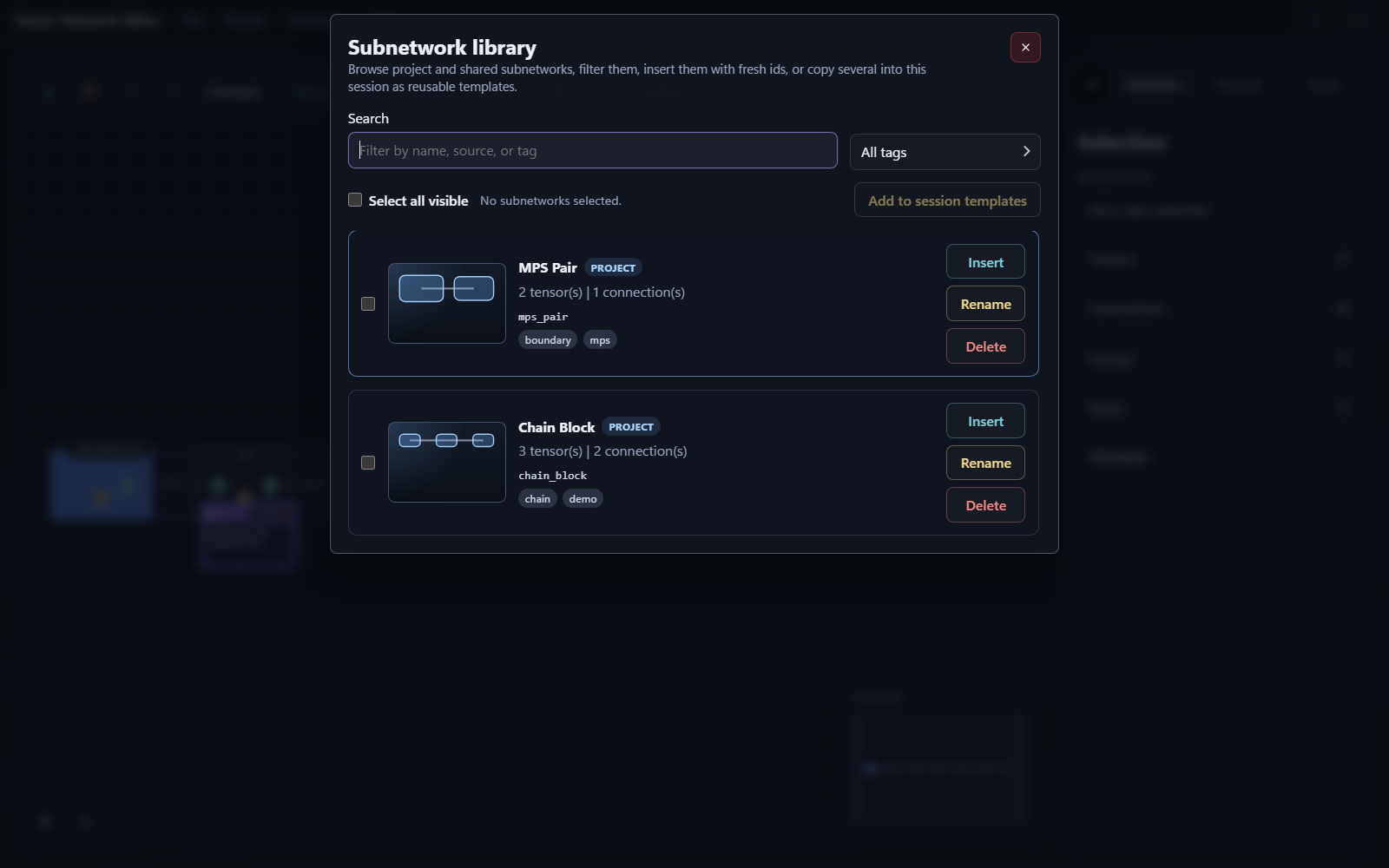Screen dimensions: 1389x868
Task: Insert the Chain Block subnetwork
Action: click(x=985, y=421)
